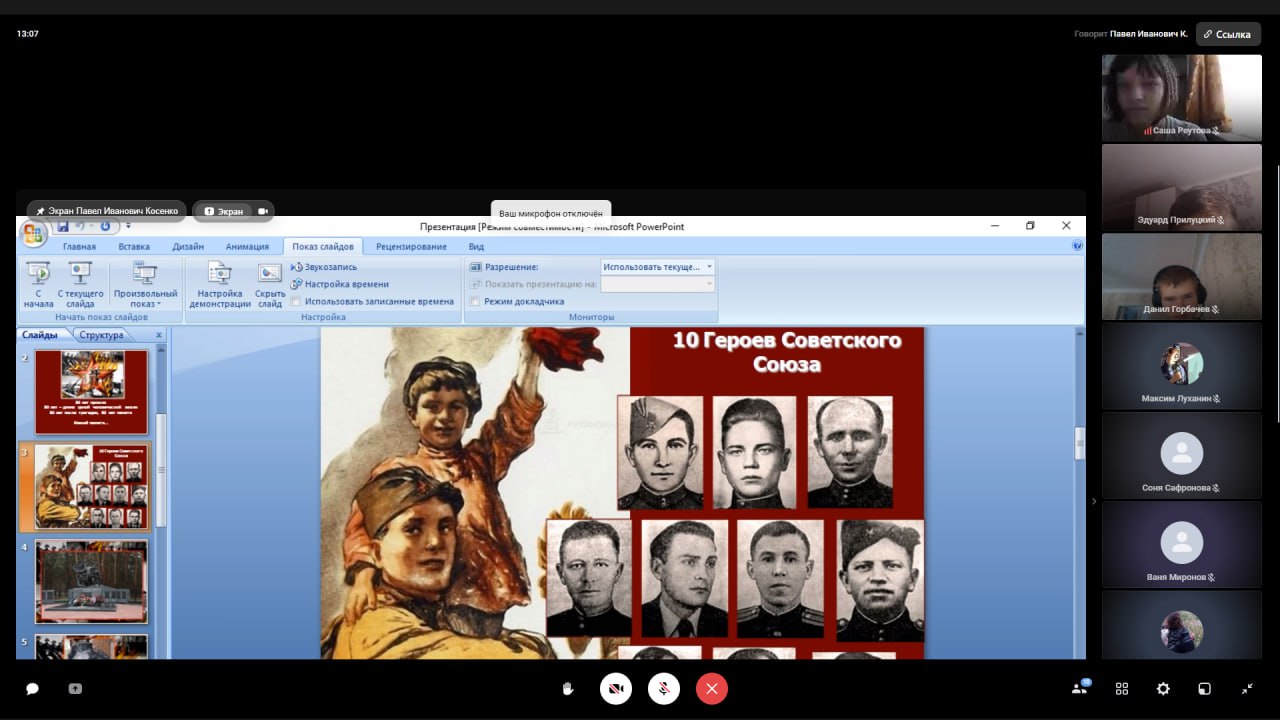Switch to the Структура pane tab
The width and height of the screenshot is (1280, 720).
pyautogui.click(x=101, y=335)
